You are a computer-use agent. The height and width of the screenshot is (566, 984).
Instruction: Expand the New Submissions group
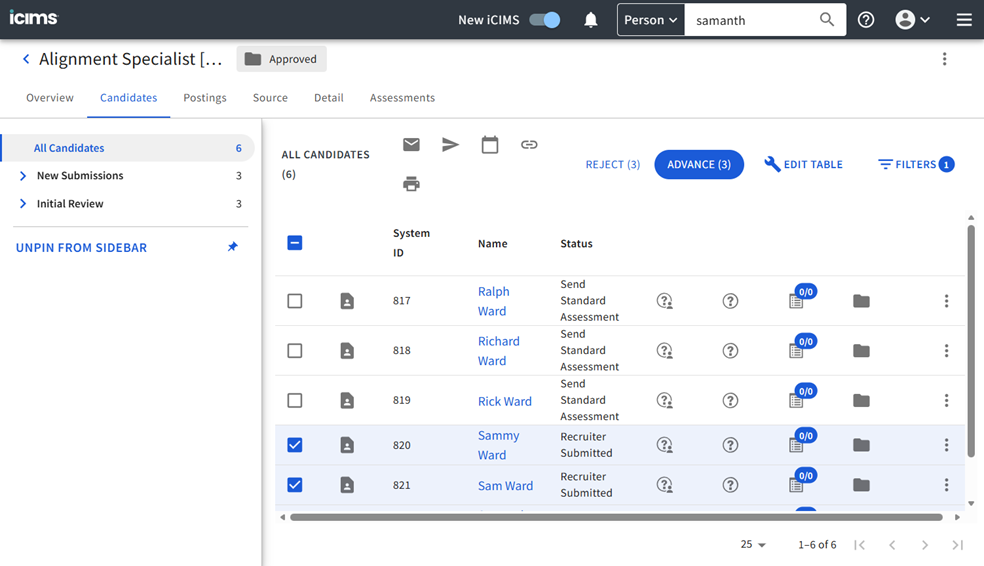click(23, 176)
